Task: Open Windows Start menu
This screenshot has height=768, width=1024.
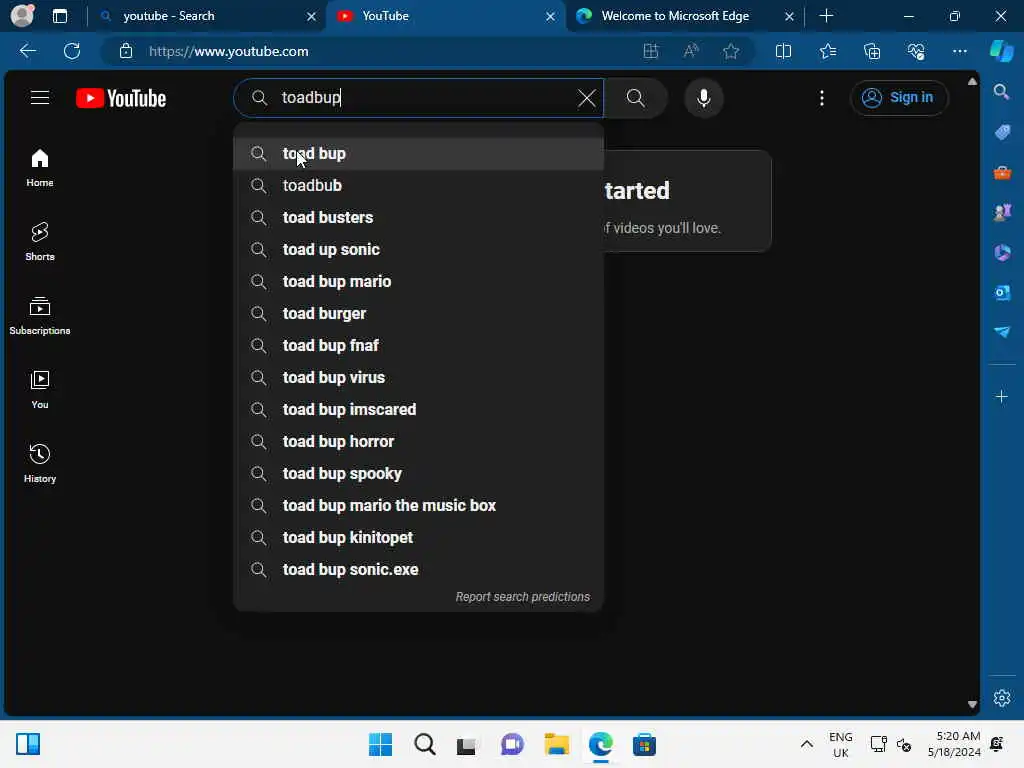Action: click(x=380, y=744)
